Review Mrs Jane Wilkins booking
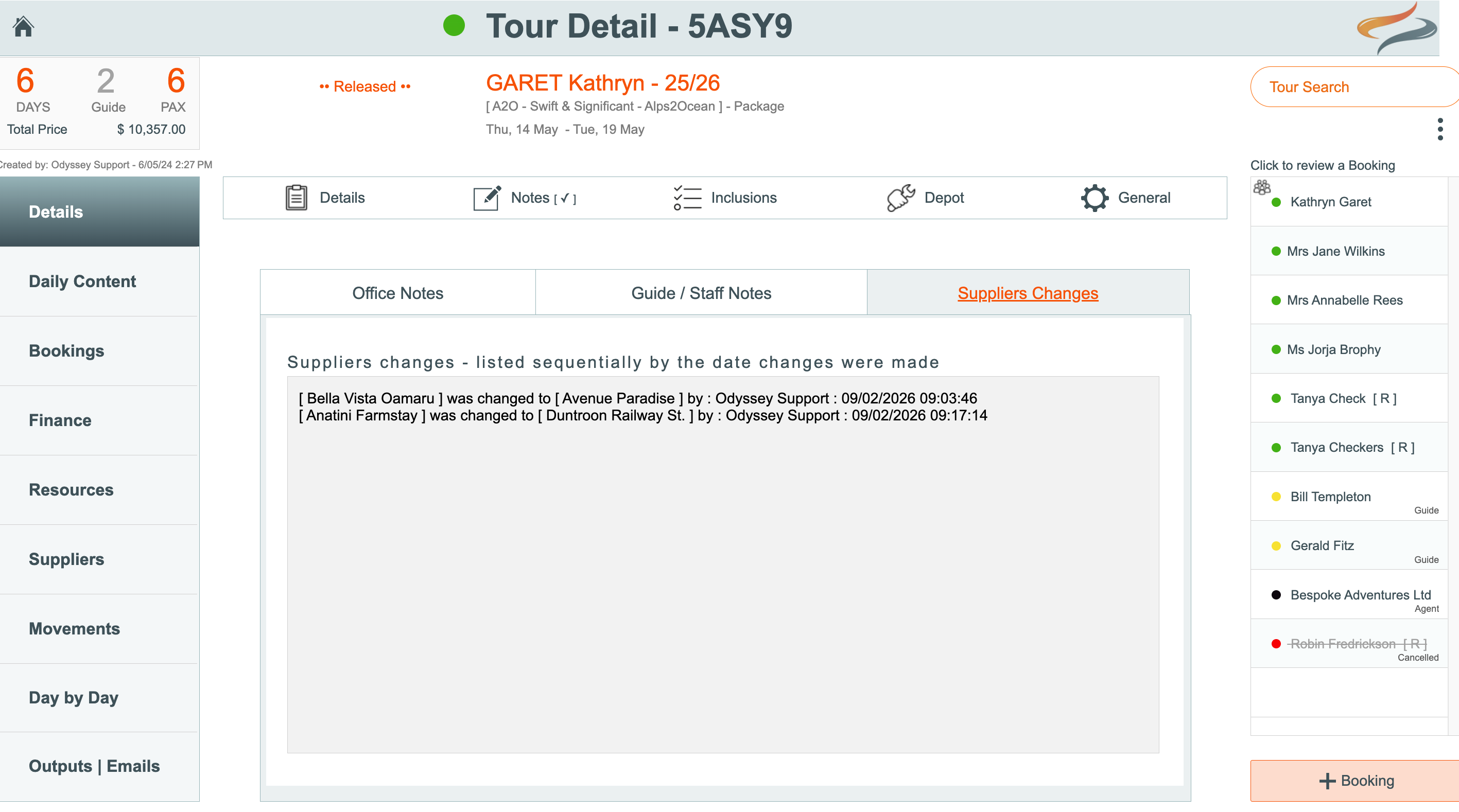1459x812 pixels. point(1335,251)
